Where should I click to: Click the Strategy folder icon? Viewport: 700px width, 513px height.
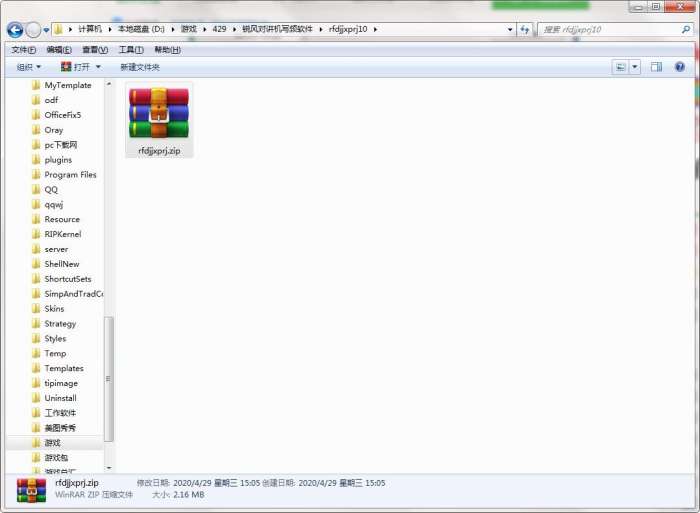[x=37, y=323]
